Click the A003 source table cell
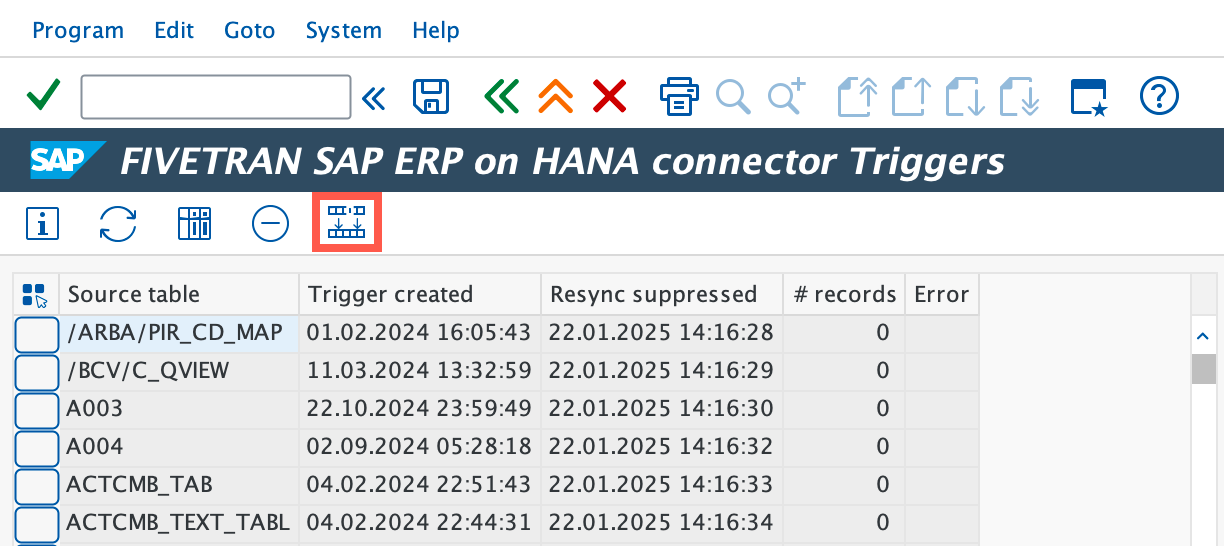Screen dimensions: 1224x546 (x=180, y=410)
